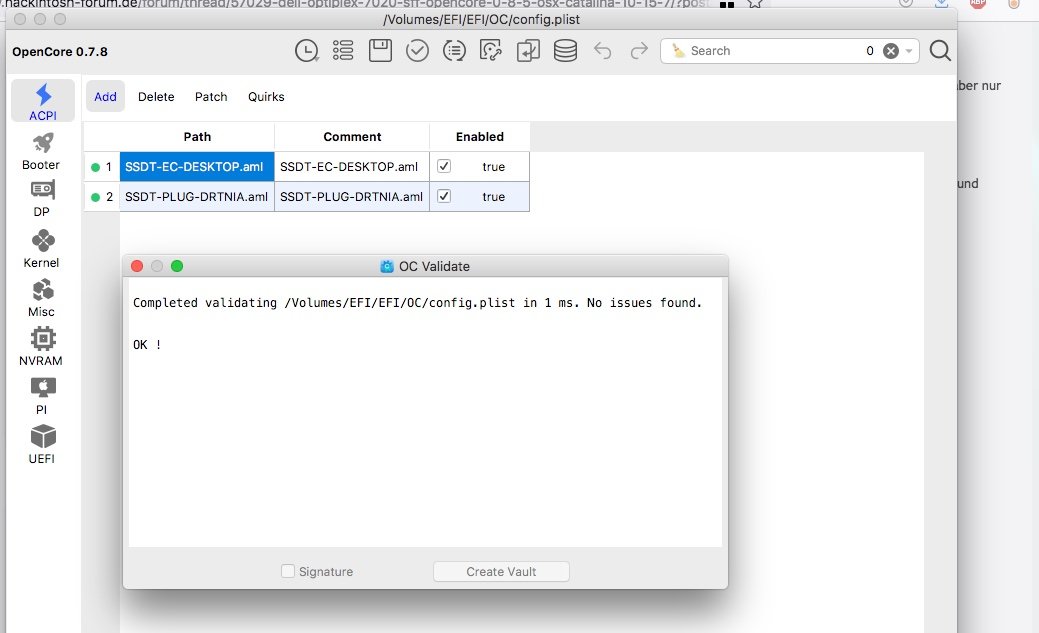Toggle Enabled checkbox for SSDT-PLUG-DRTNIA.aml

(444, 196)
